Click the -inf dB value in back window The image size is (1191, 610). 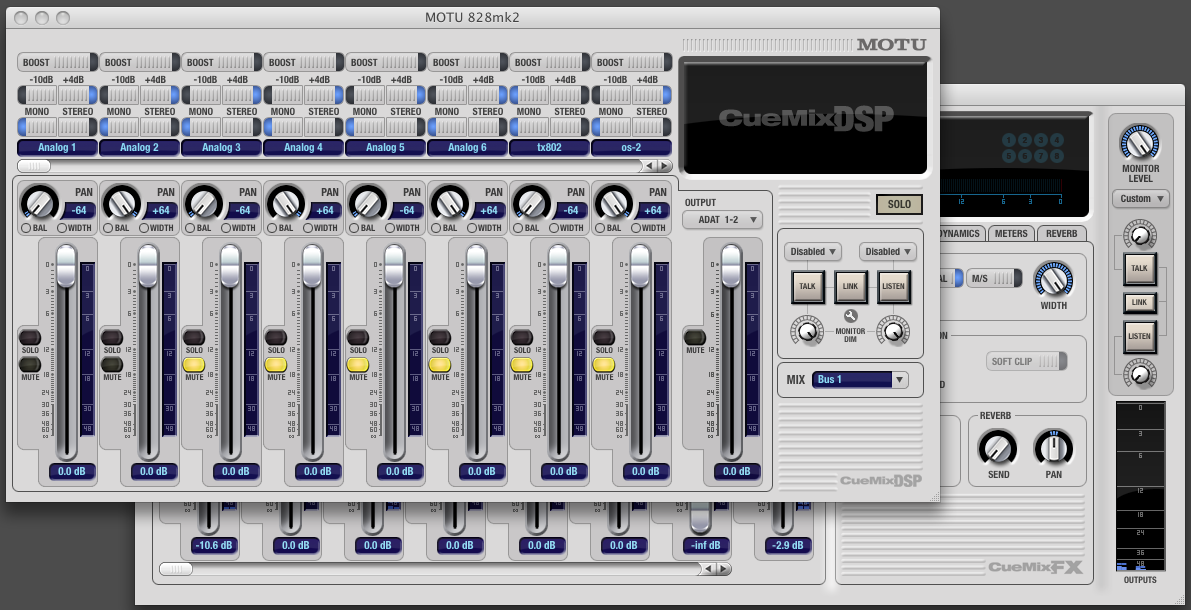(706, 545)
